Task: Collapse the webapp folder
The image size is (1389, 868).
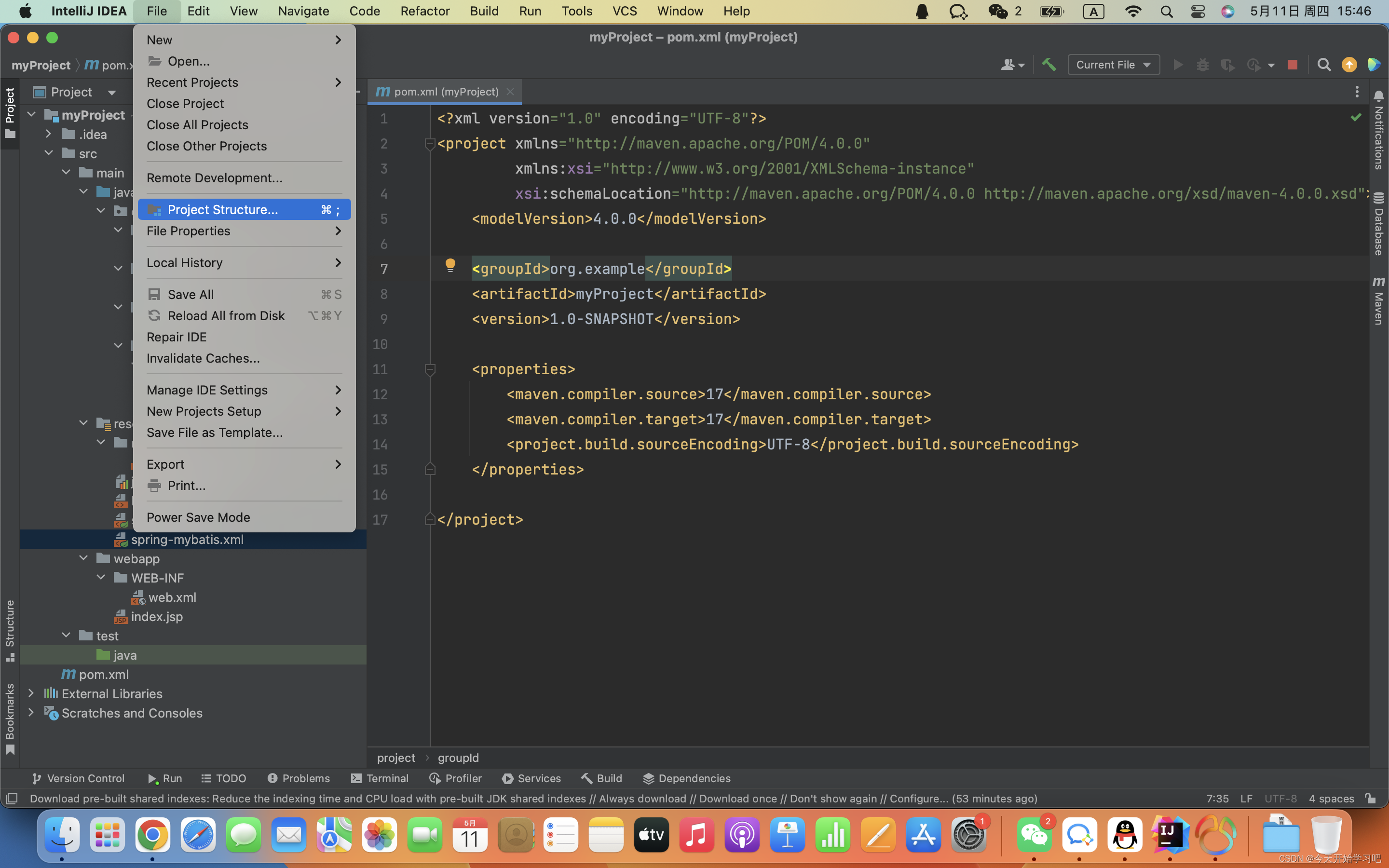Action: pyautogui.click(x=84, y=558)
